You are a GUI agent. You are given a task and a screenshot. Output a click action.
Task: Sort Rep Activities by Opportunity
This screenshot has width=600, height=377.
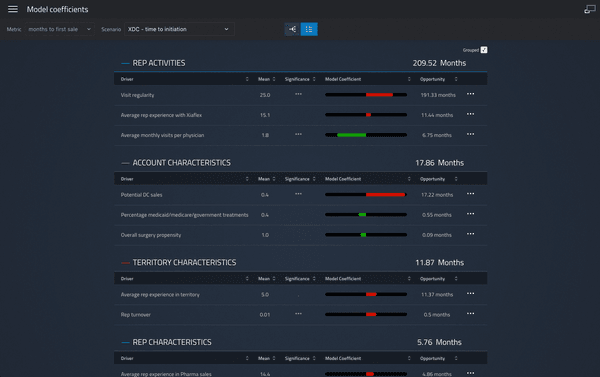point(456,79)
